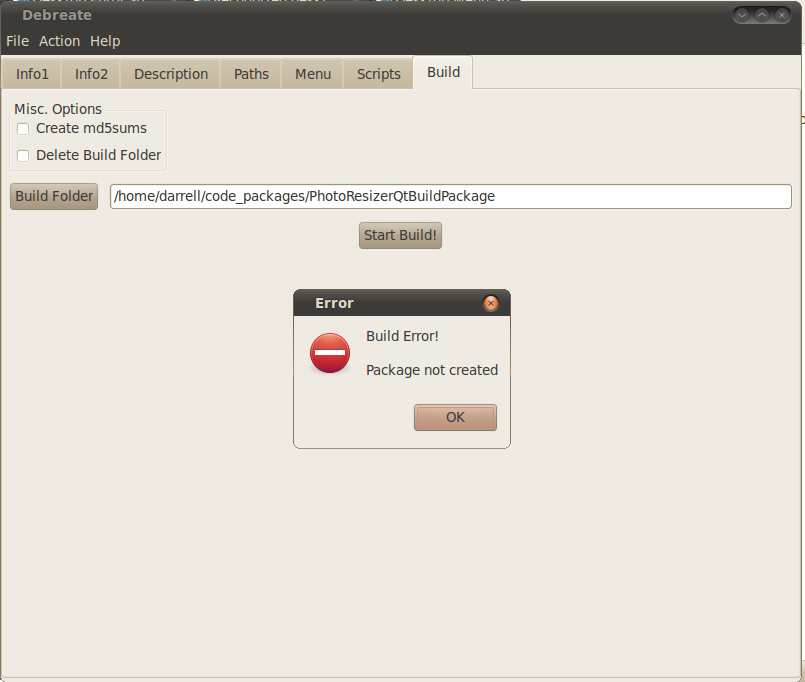This screenshot has height=682, width=805.
Task: Open the Help menu
Action: [105, 41]
